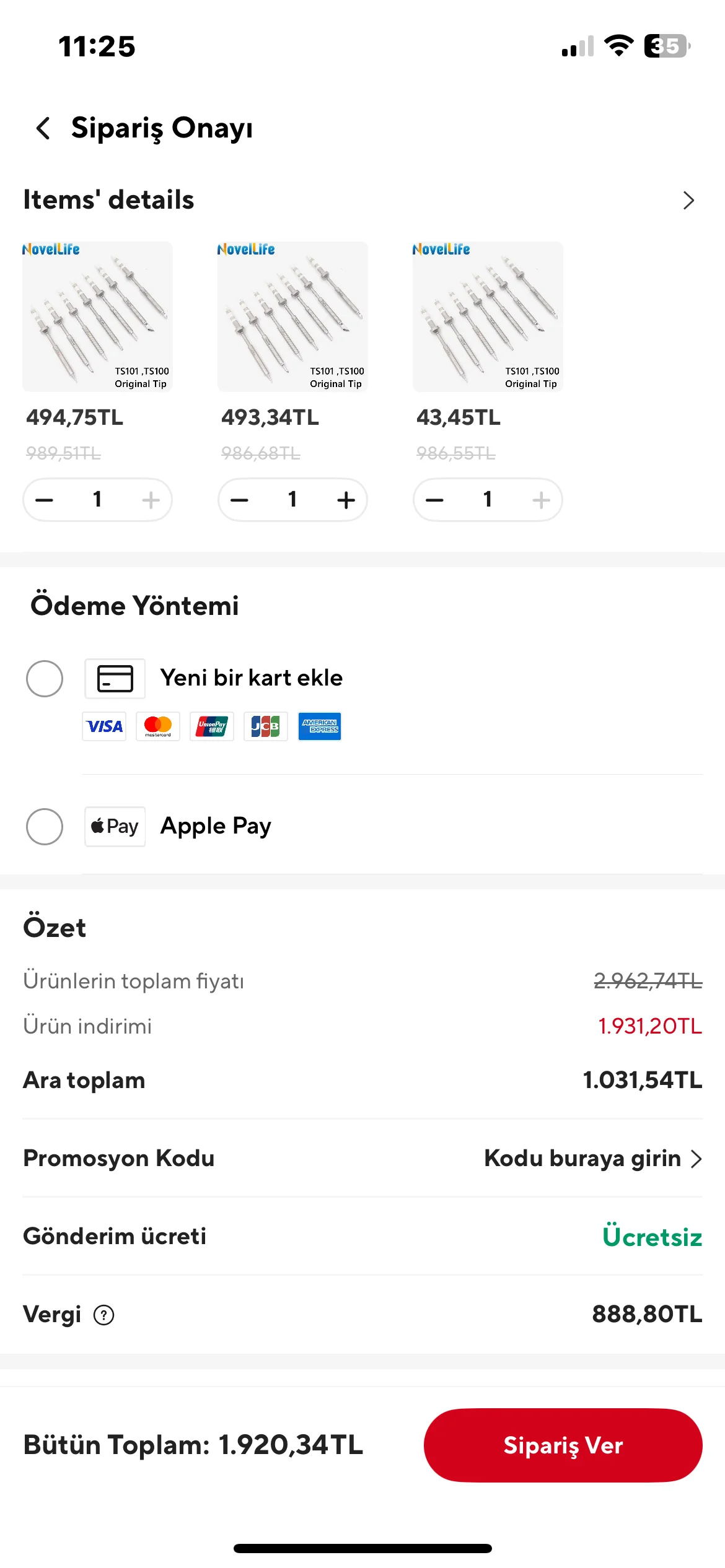Tap the American Express logo
The image size is (725, 1568).
coord(320,726)
